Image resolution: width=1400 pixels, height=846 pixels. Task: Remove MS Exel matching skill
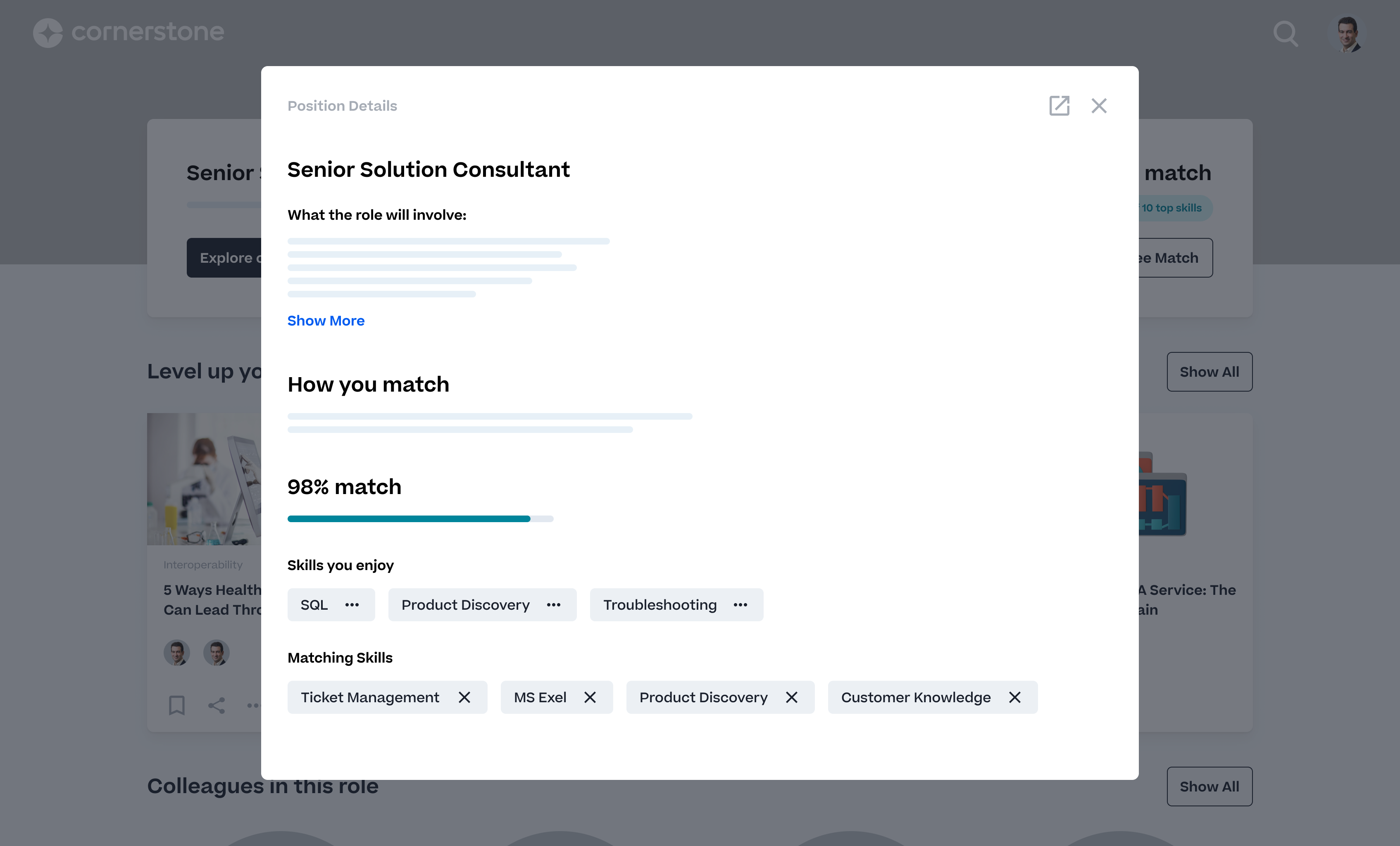(590, 697)
